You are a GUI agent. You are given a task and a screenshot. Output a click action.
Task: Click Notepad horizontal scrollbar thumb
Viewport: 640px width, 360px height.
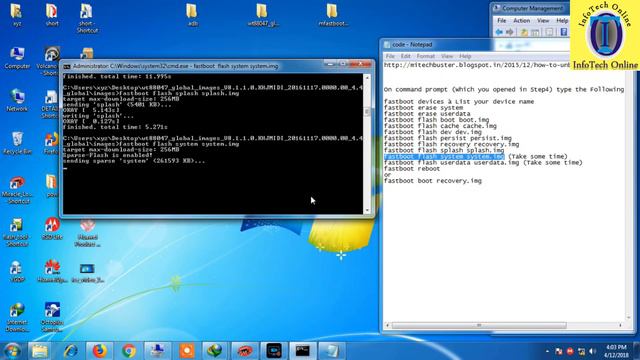479,325
